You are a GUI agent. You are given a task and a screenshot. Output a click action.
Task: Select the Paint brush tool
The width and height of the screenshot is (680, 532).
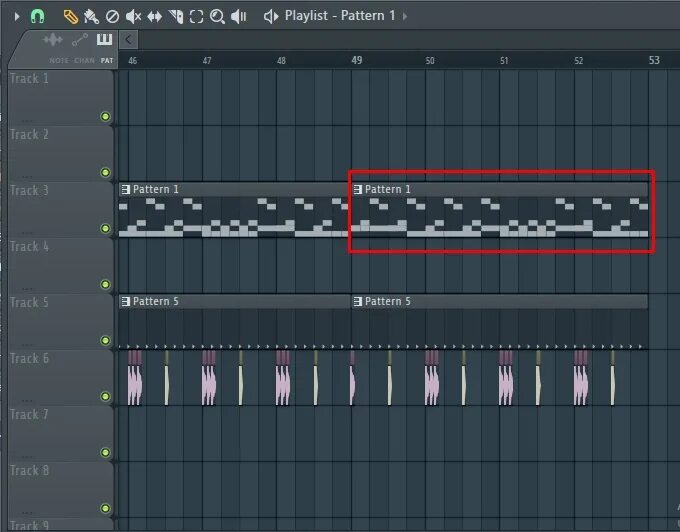[x=91, y=16]
